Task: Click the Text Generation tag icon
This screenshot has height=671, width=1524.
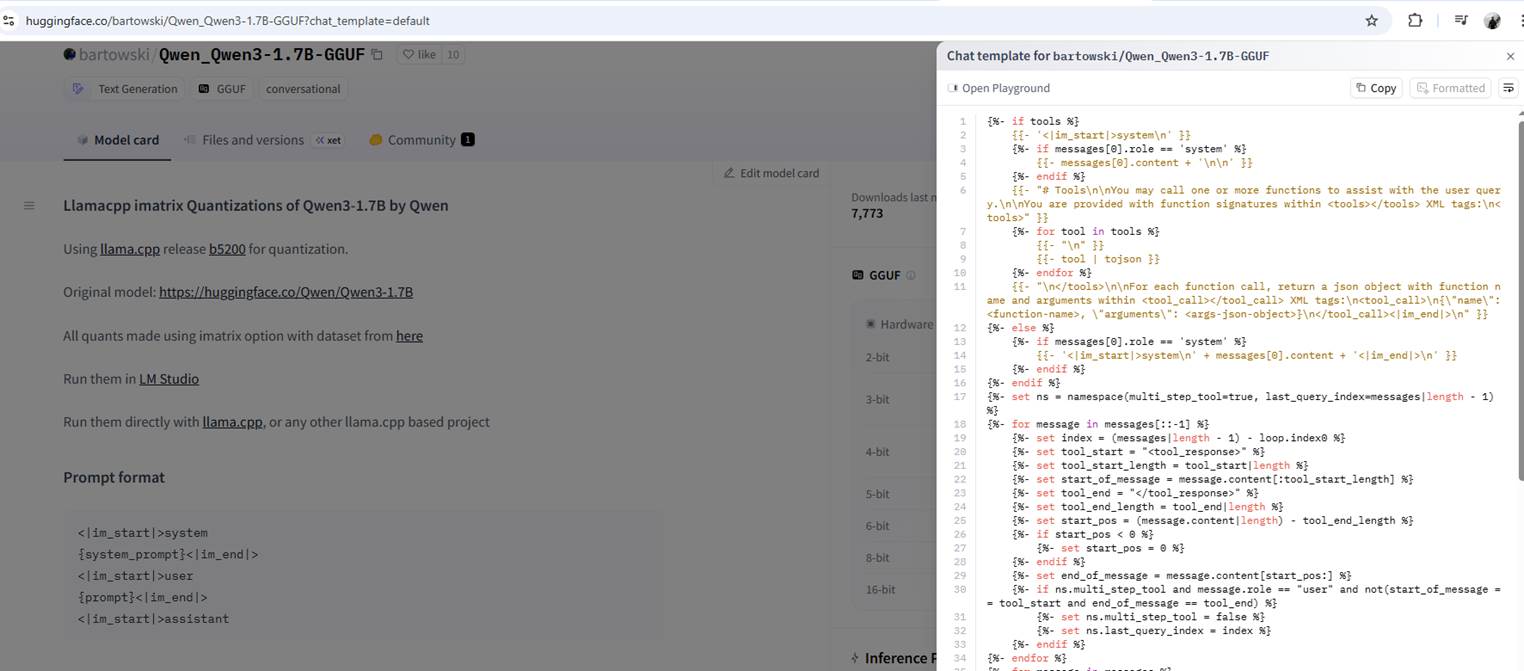Action: point(78,89)
